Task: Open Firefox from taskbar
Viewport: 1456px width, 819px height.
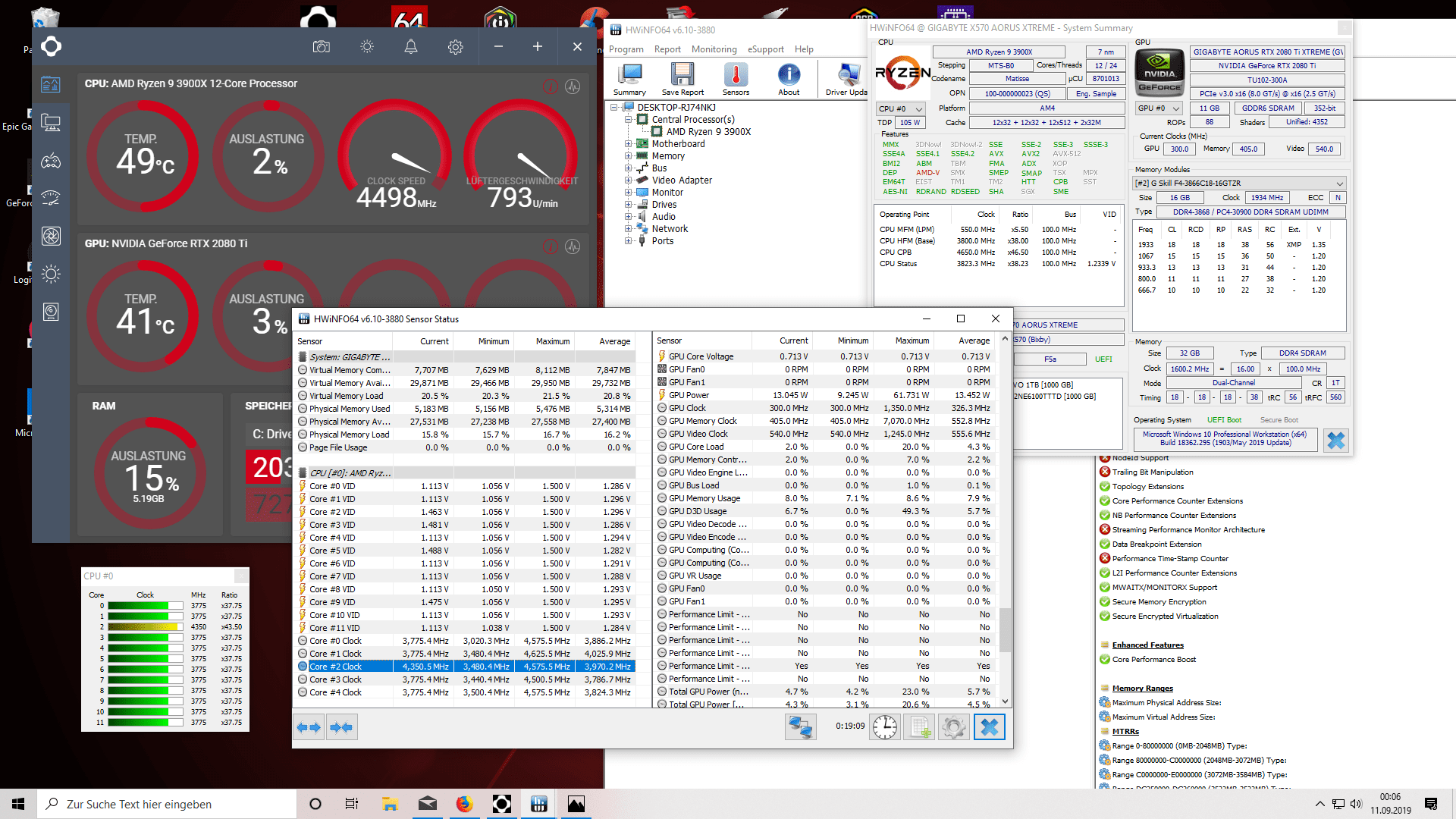Action: pyautogui.click(x=464, y=804)
